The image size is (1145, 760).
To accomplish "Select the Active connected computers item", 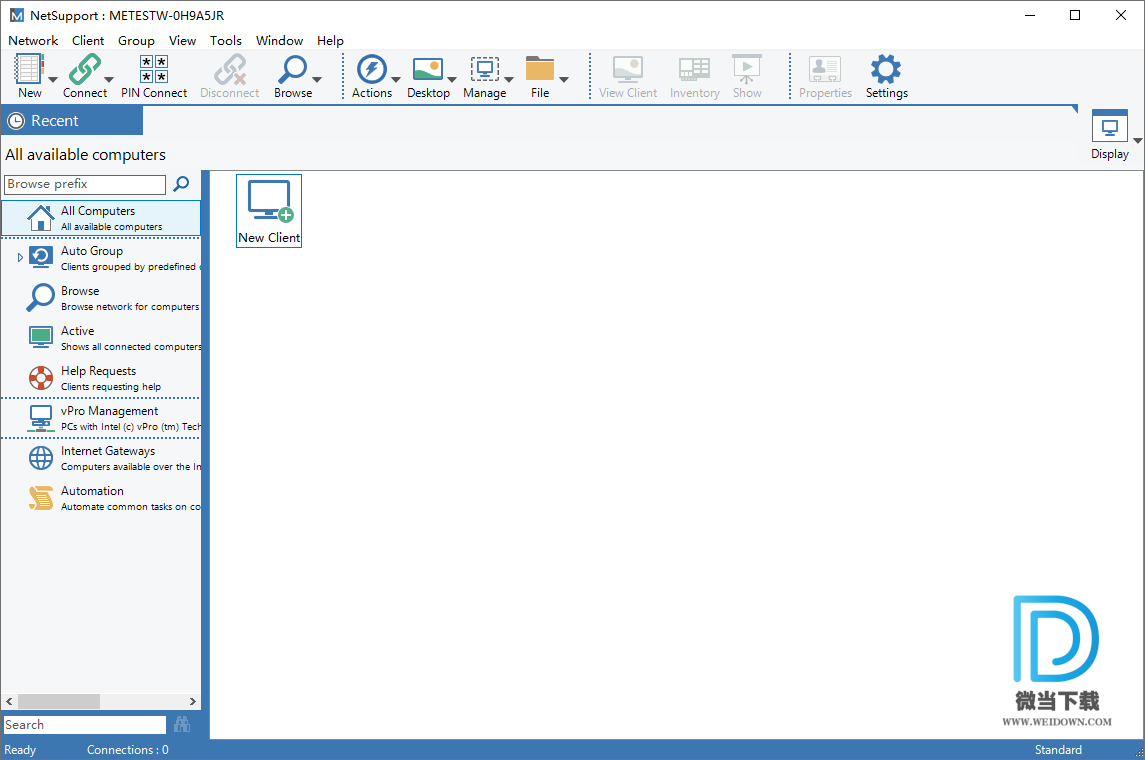I will pos(101,338).
